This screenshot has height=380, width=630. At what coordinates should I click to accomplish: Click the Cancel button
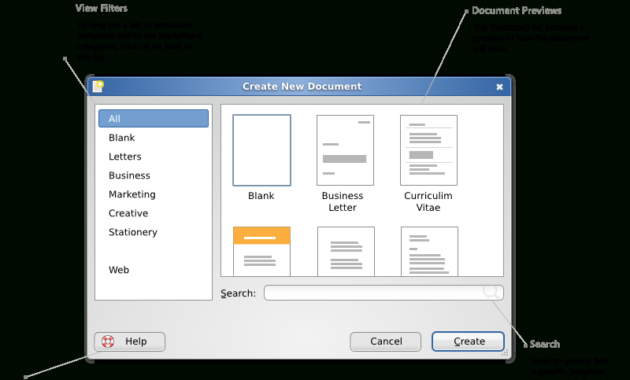click(x=386, y=342)
